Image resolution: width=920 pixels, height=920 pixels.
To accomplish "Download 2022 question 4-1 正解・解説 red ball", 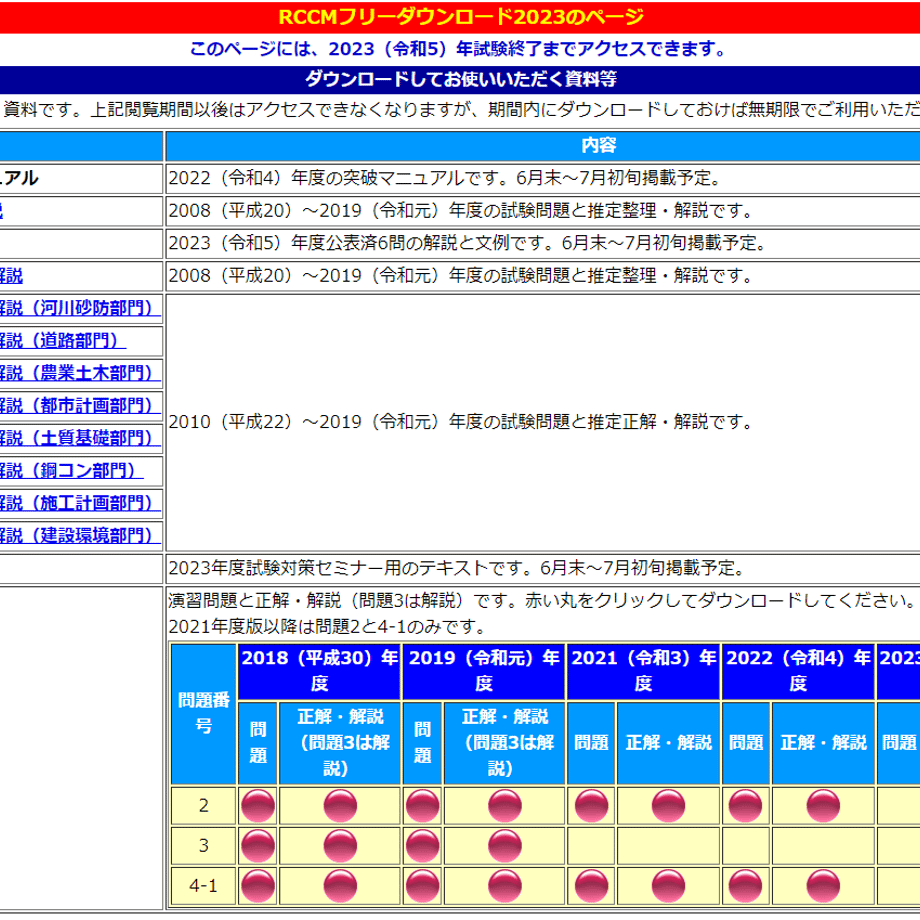I will (x=823, y=886).
